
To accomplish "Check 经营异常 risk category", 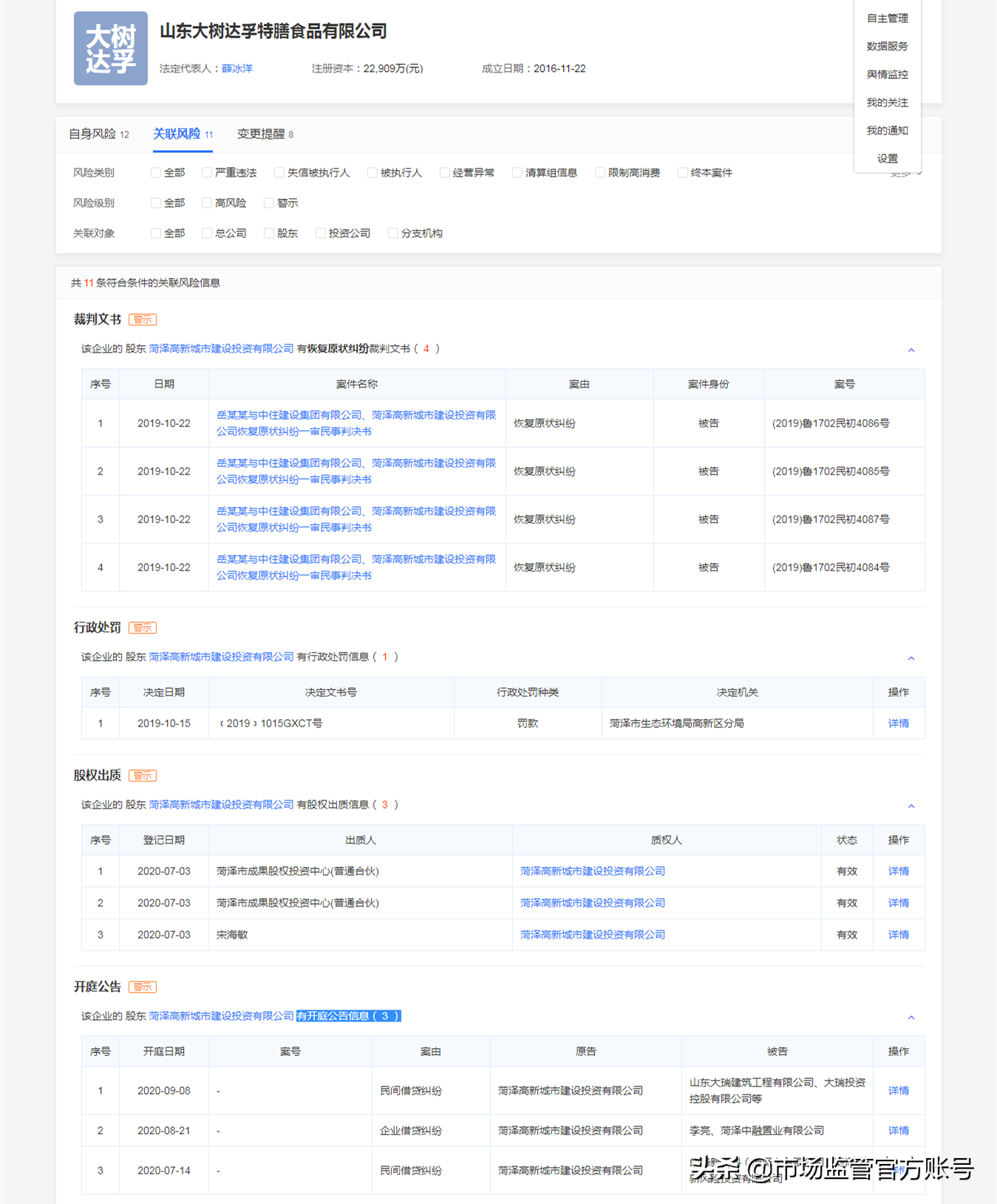I will (x=444, y=173).
